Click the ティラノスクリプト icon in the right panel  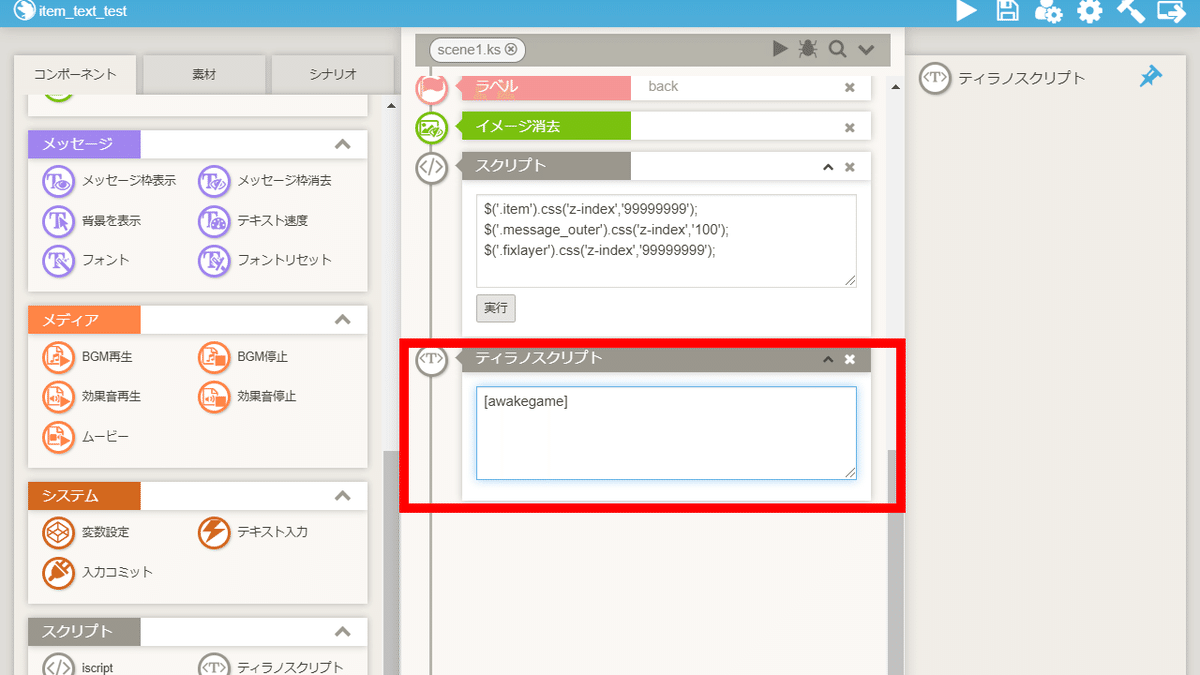tap(934, 78)
